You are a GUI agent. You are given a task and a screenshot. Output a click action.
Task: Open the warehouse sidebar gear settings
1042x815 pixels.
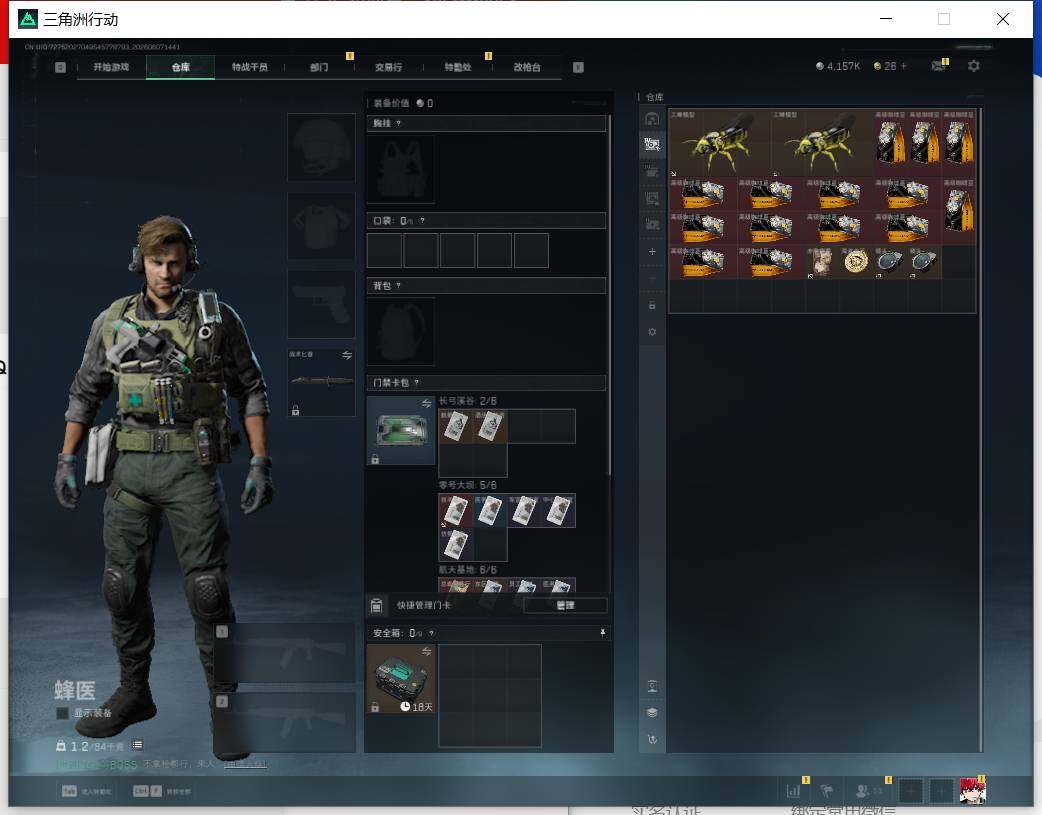(x=652, y=332)
